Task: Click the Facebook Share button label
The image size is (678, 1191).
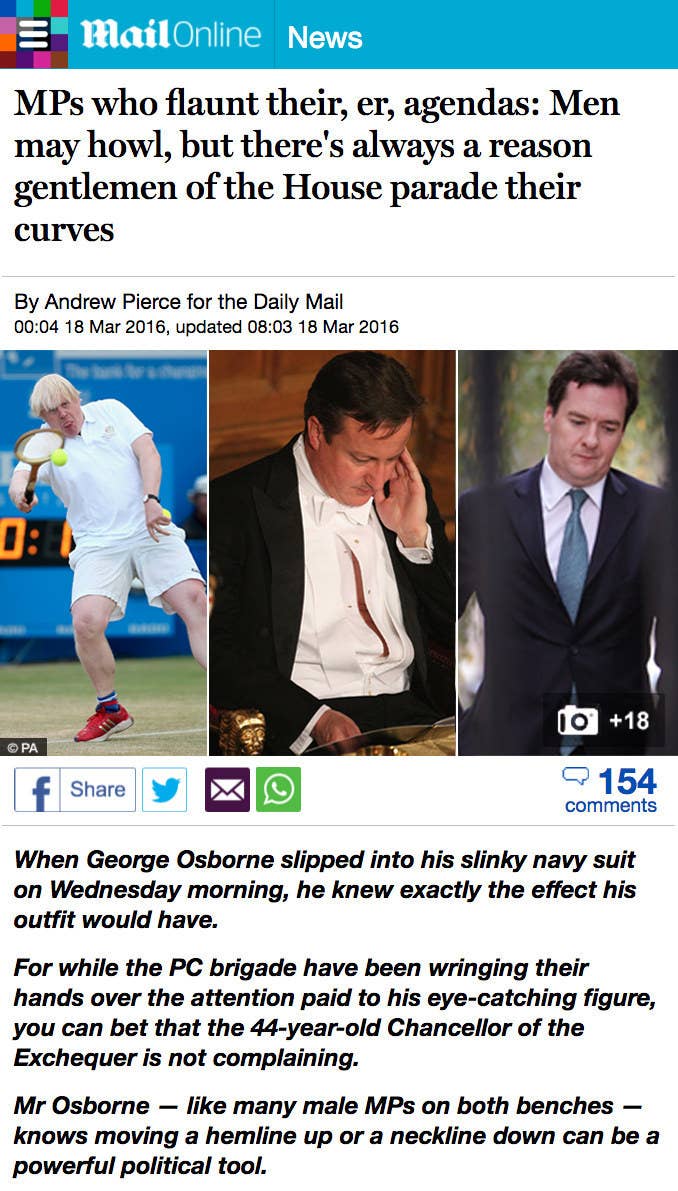Action: 98,790
